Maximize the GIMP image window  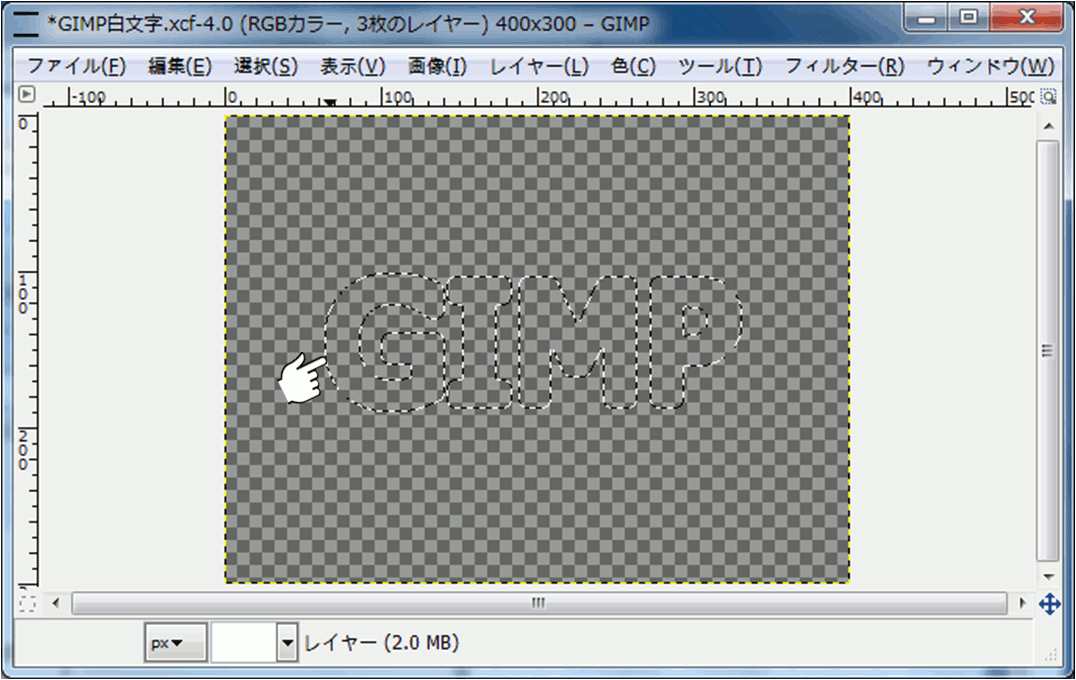click(x=967, y=18)
